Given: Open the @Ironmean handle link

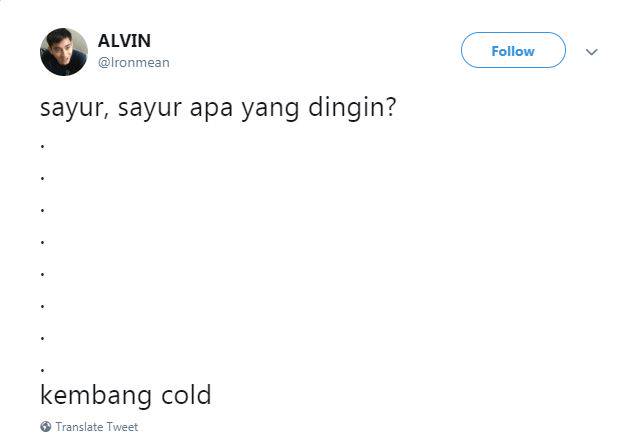Looking at the screenshot, I should click(x=134, y=63).
